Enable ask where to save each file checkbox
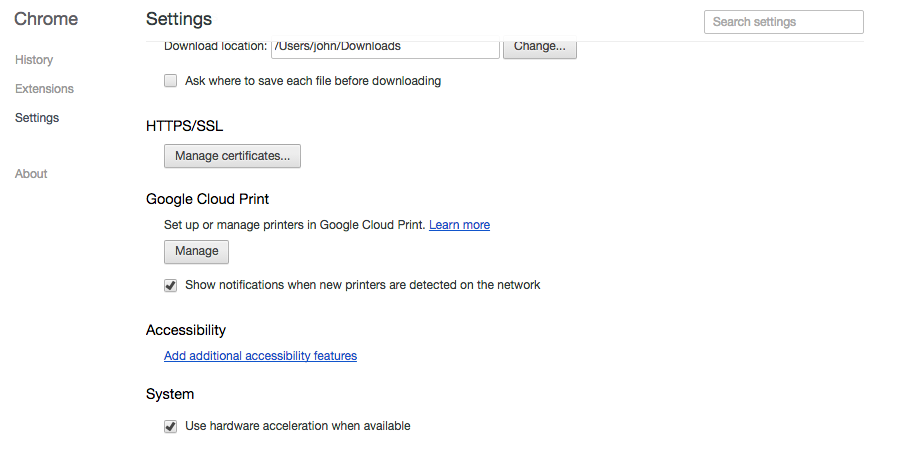900x451 pixels. (170, 81)
